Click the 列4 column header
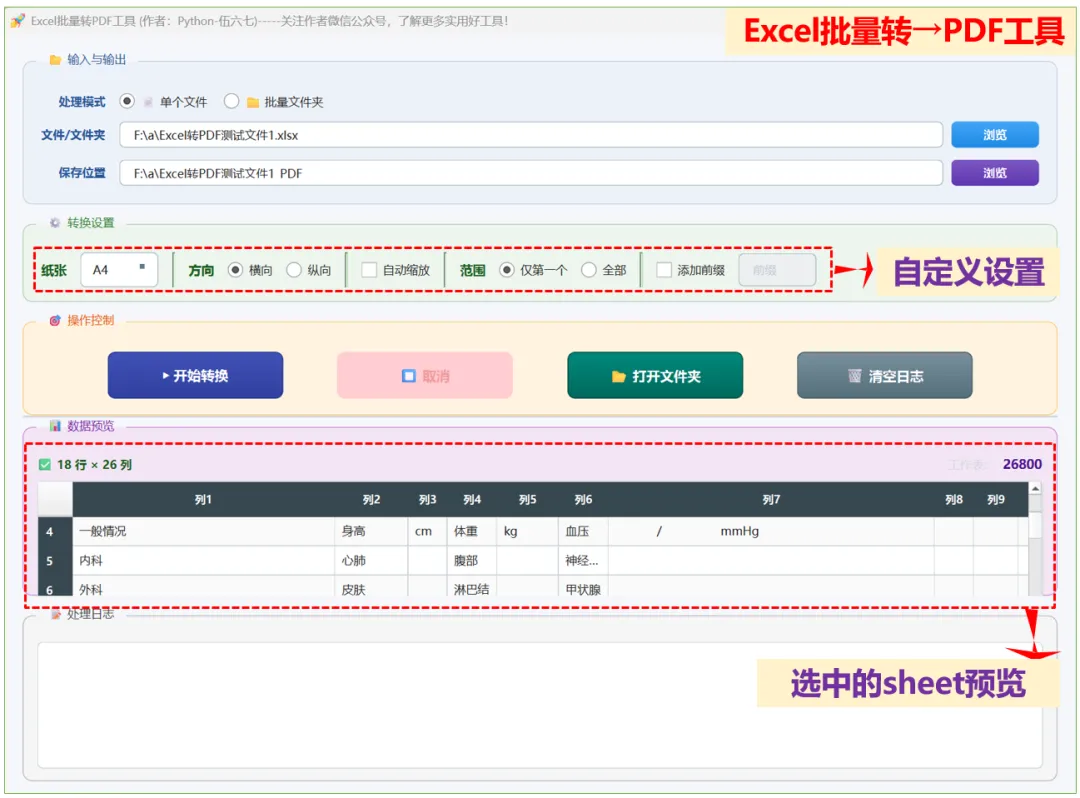 472,499
